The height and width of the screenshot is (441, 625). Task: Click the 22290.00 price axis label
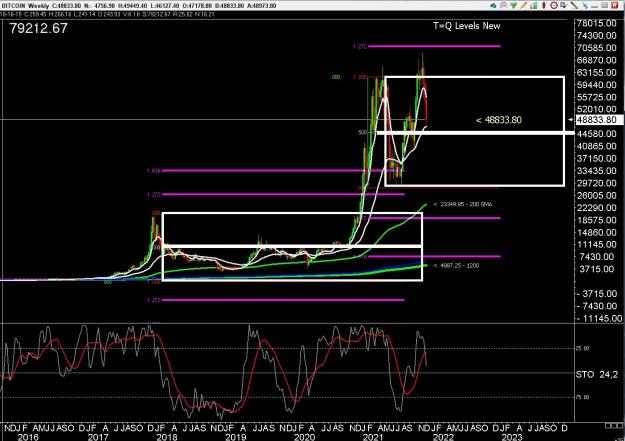click(x=596, y=208)
